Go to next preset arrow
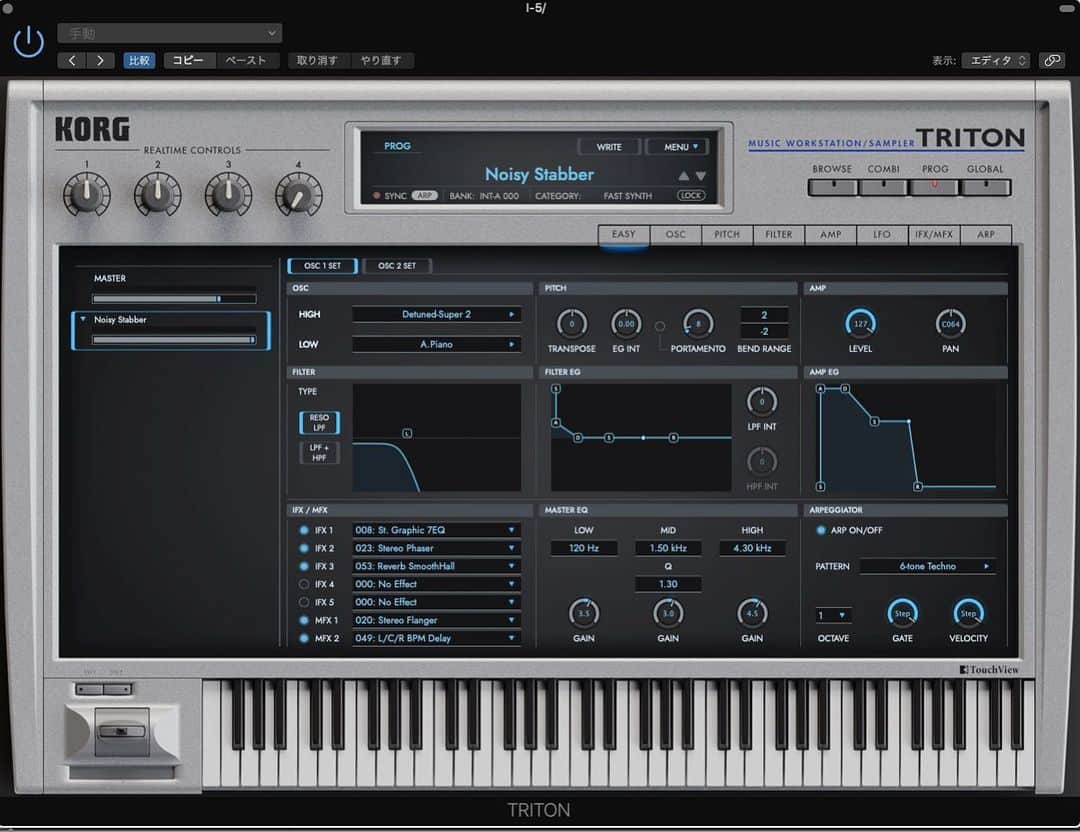Viewport: 1080px width, 832px height. pyautogui.click(x=100, y=61)
